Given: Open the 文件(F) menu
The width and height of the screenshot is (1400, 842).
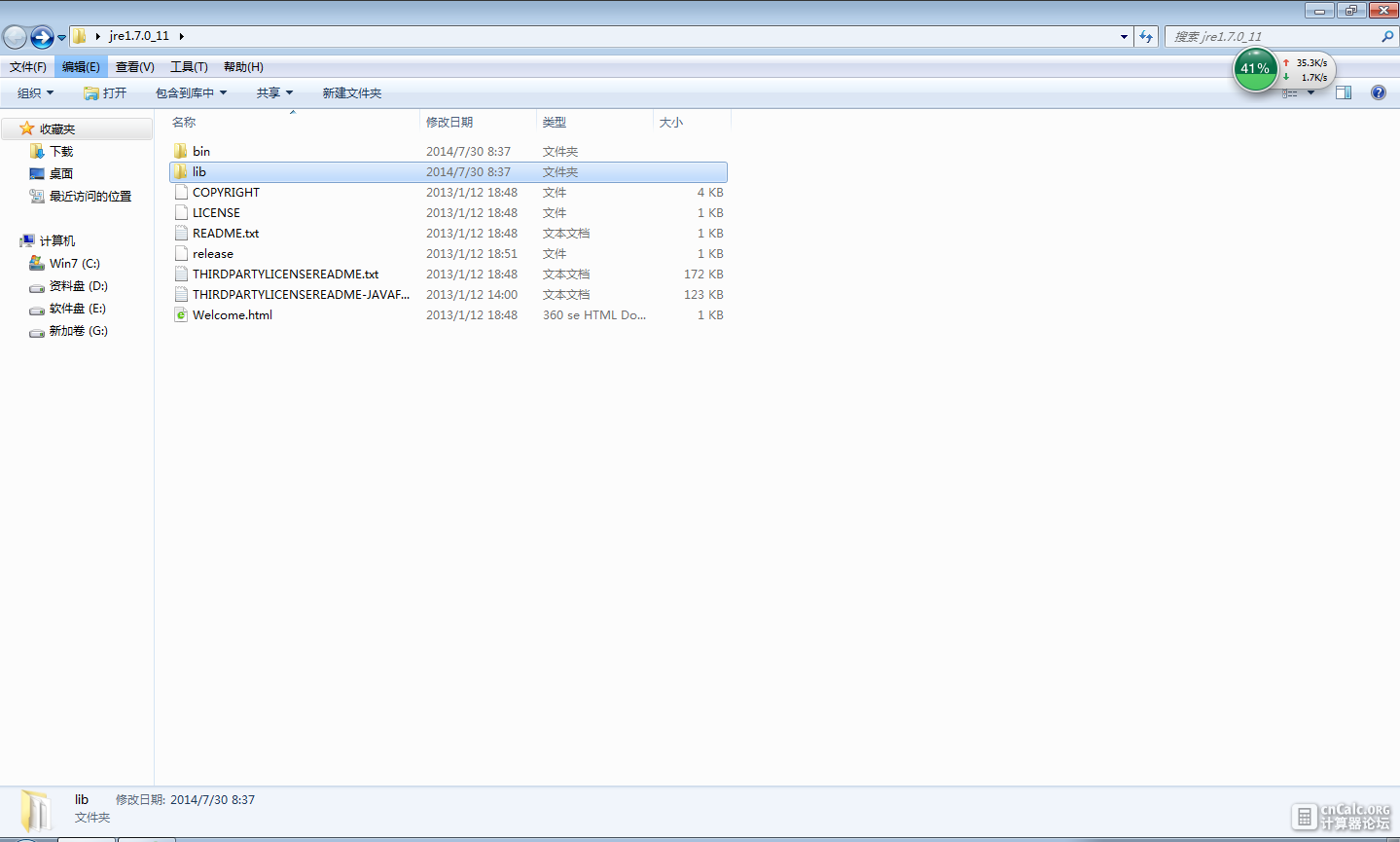Looking at the screenshot, I should click(28, 67).
